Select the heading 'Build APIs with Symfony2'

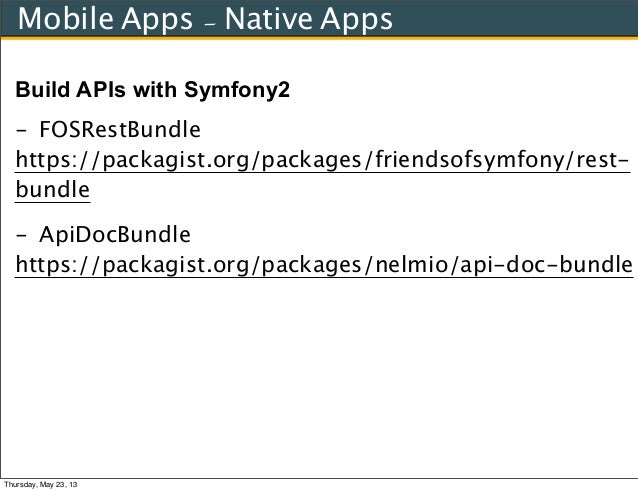pyautogui.click(x=153, y=89)
